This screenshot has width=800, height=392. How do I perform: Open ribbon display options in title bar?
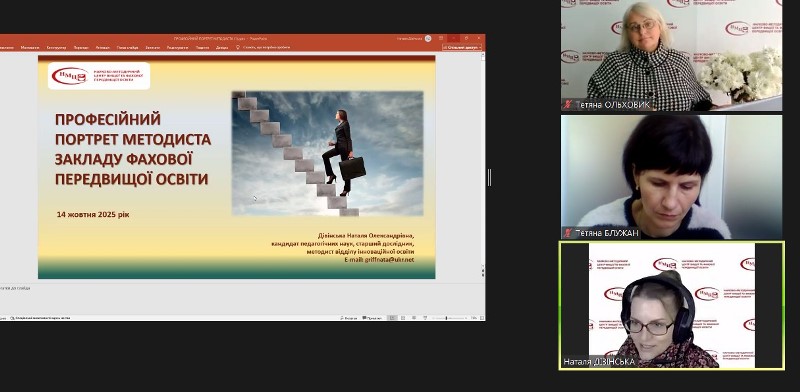click(441, 38)
